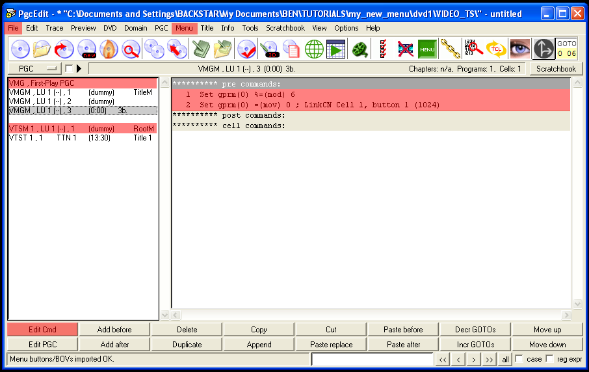Click the disc icon with 'new' label
Image resolution: width=589 pixels, height=372 pixels.
(x=87, y=49)
